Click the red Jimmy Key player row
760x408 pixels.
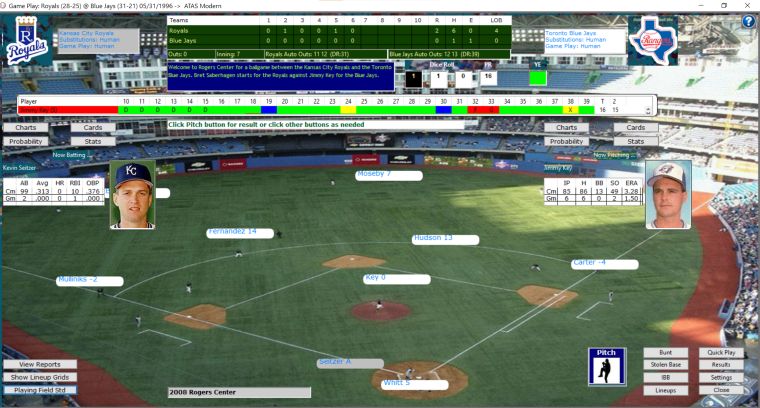(x=68, y=110)
